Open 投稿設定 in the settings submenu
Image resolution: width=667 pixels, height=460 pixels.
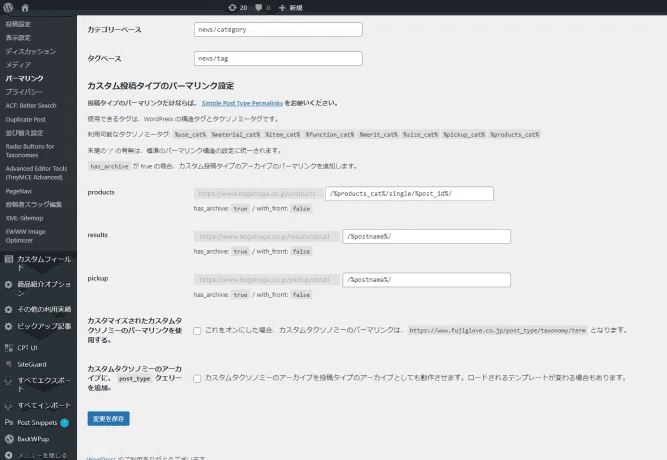pos(18,24)
